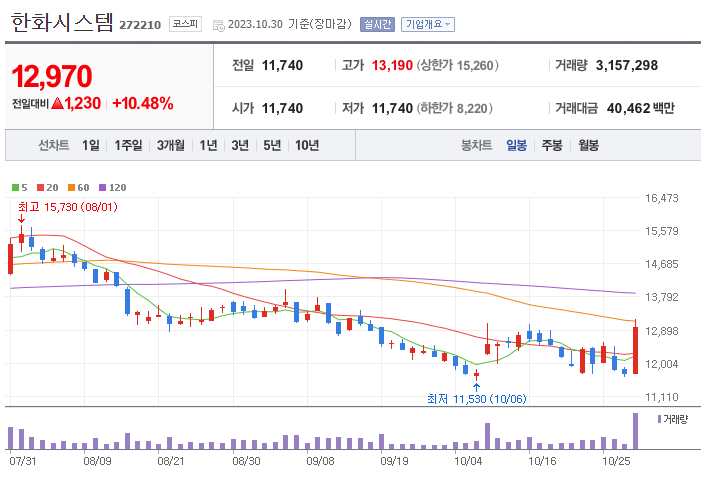
Task: Click the 시가 11,740 opening price value
Action: click(282, 108)
